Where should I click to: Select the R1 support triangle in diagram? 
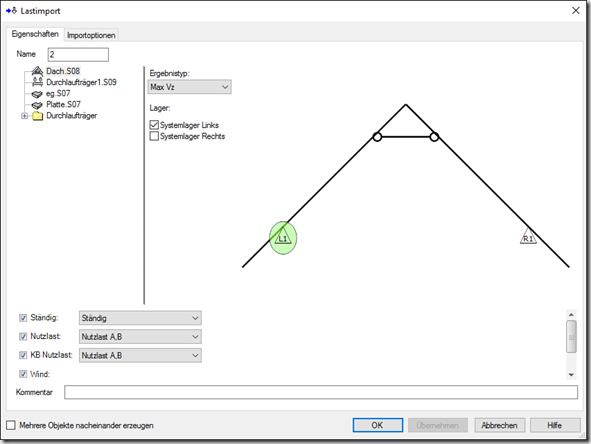pyautogui.click(x=528, y=237)
